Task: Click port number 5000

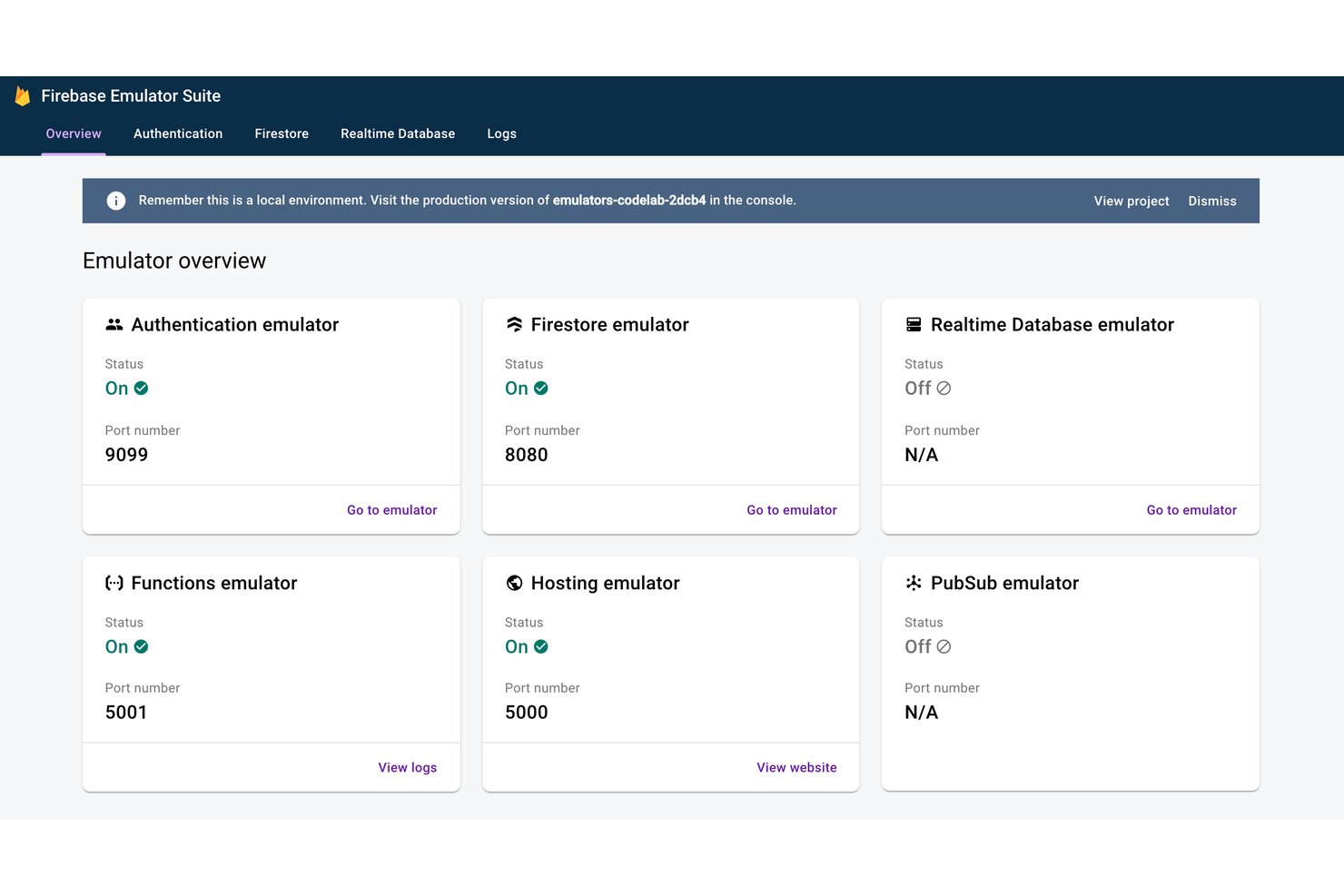Action: [527, 713]
